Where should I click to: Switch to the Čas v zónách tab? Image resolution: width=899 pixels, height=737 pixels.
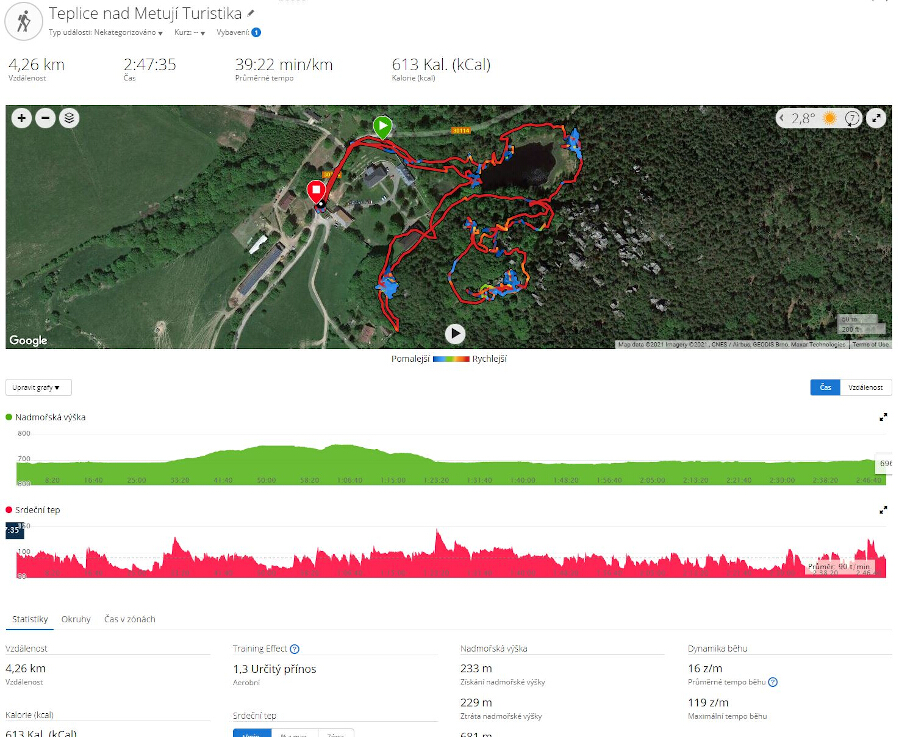tap(130, 619)
